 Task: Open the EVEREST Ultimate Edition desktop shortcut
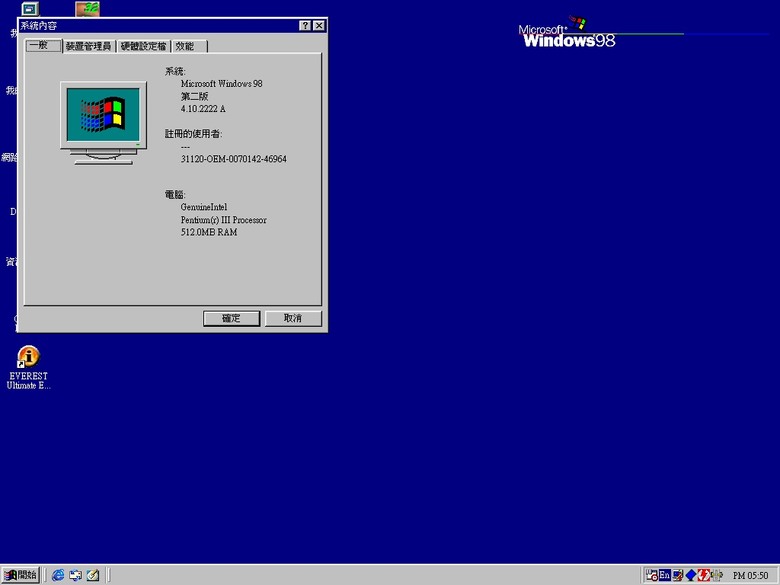pyautogui.click(x=28, y=367)
